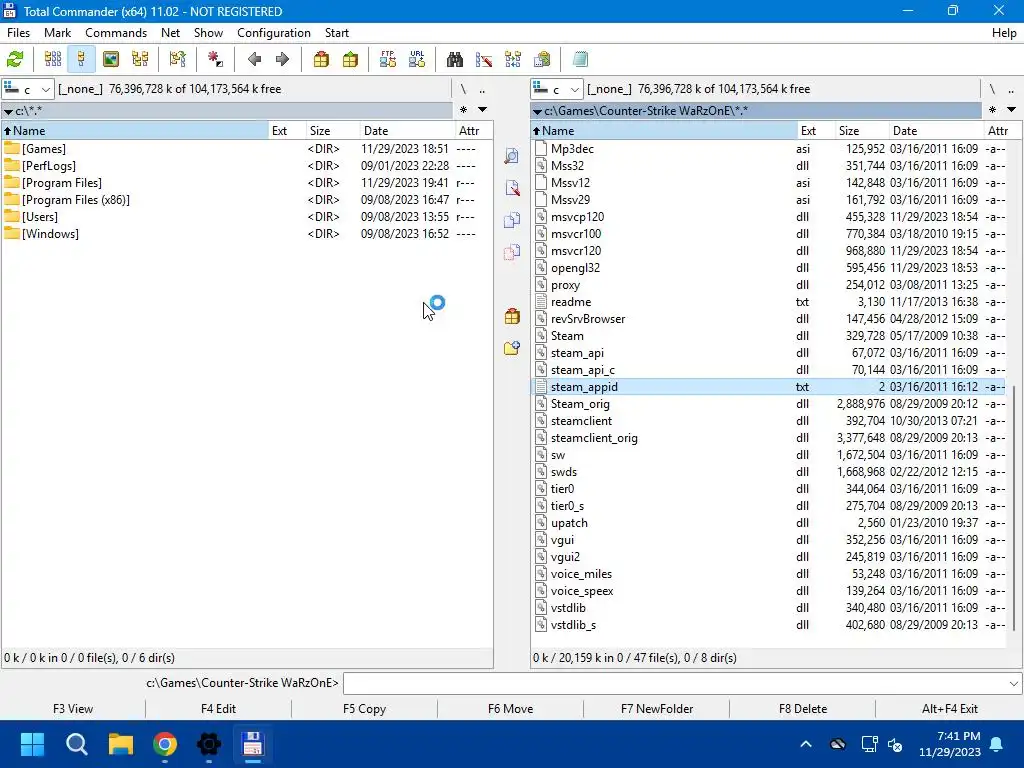1024x768 pixels.
Task: Select the readme txt file
Action: pyautogui.click(x=771, y=302)
